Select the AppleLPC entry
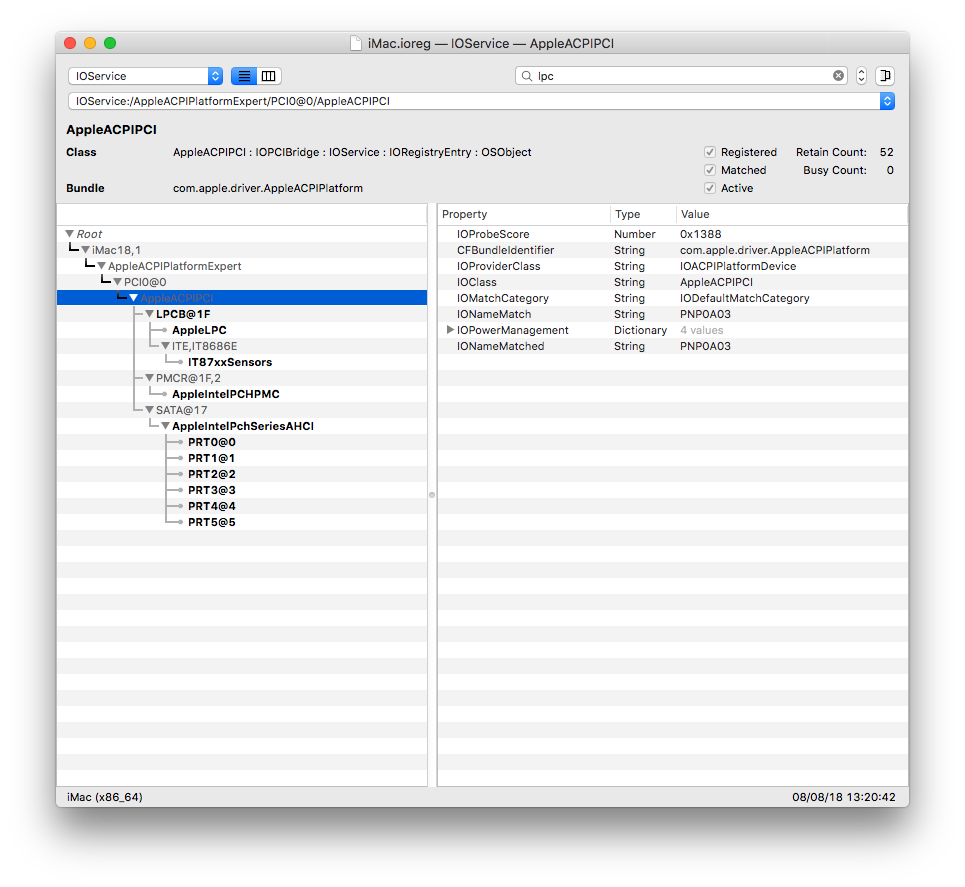This screenshot has width=965, height=887. (x=199, y=330)
